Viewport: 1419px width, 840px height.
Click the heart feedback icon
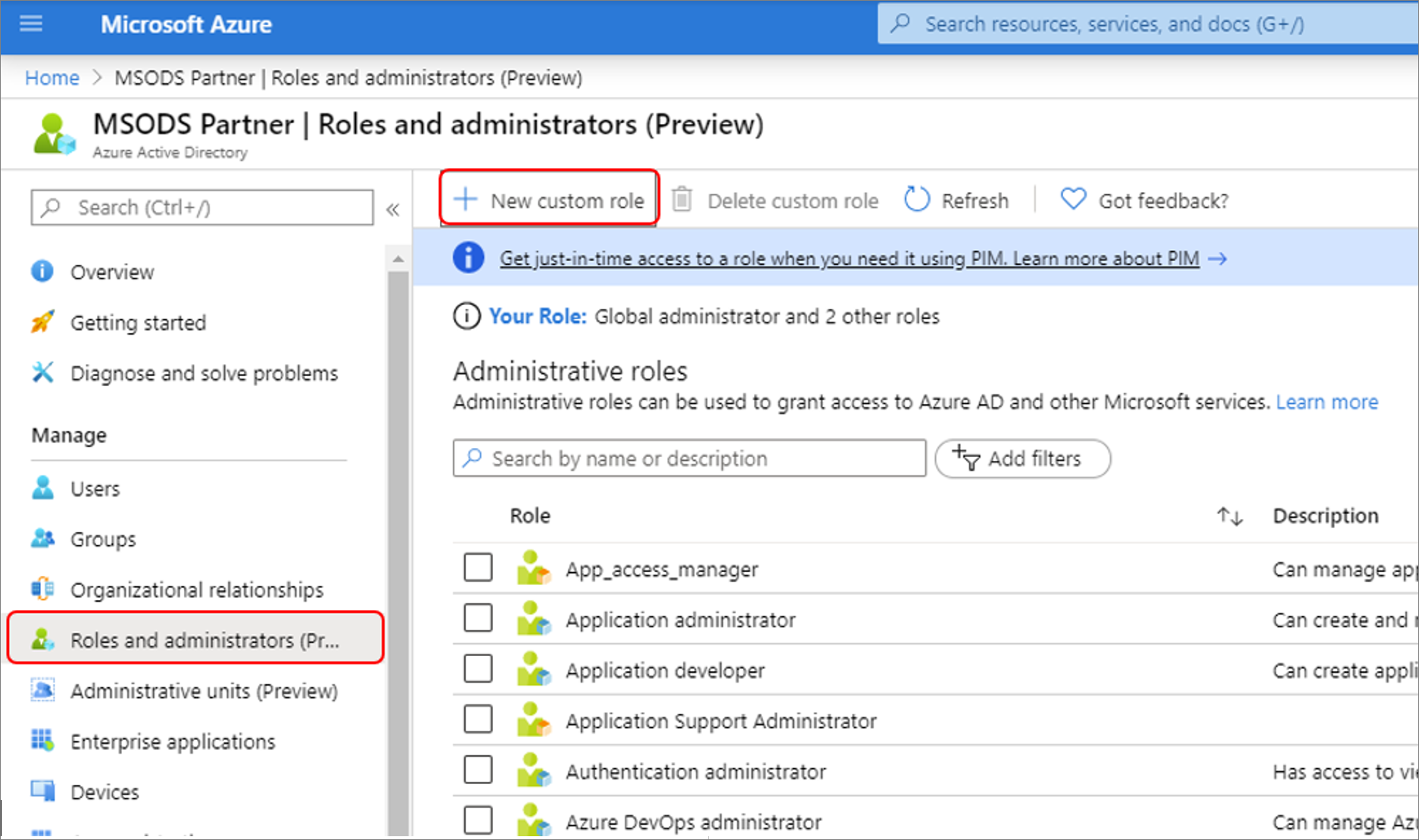[x=1073, y=199]
